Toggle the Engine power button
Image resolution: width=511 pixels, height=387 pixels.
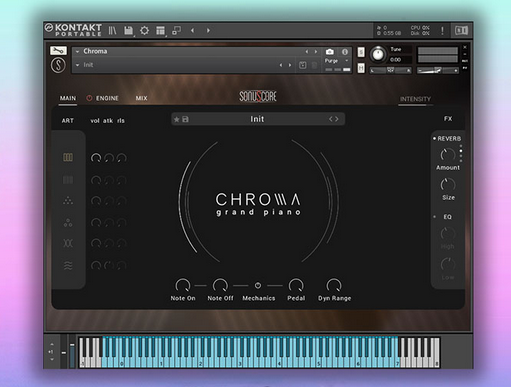coord(89,98)
